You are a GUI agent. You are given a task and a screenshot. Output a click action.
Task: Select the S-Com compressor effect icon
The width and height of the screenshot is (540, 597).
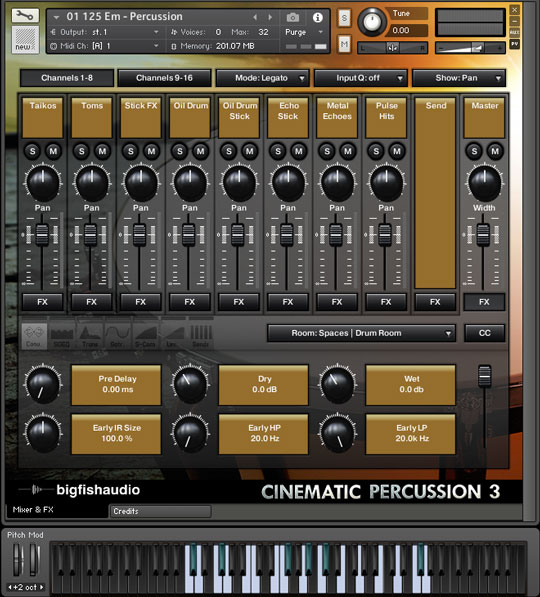145,336
